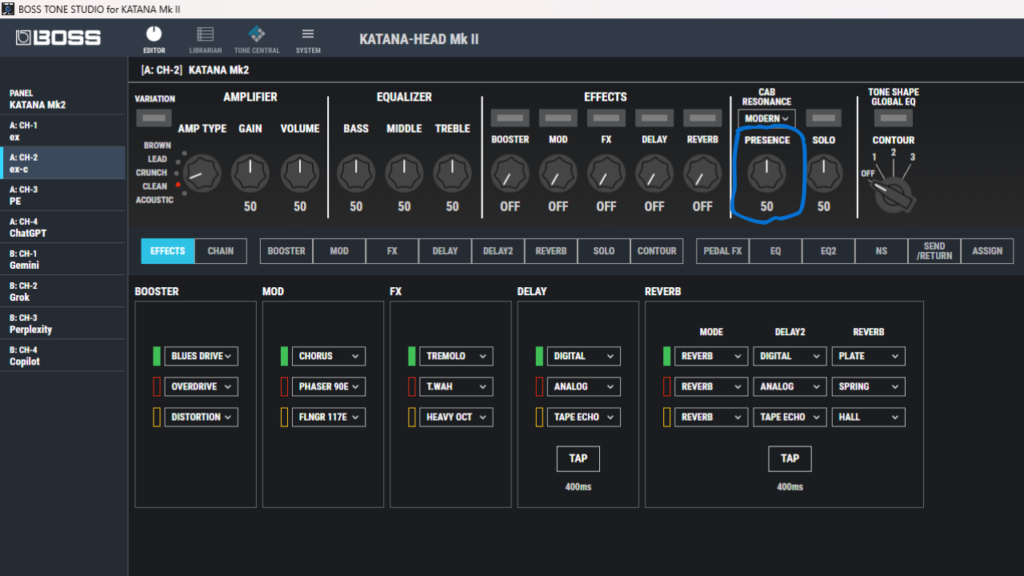The image size is (1024, 576).
Task: Open the HALL reverb type dropdown
Action: click(869, 417)
